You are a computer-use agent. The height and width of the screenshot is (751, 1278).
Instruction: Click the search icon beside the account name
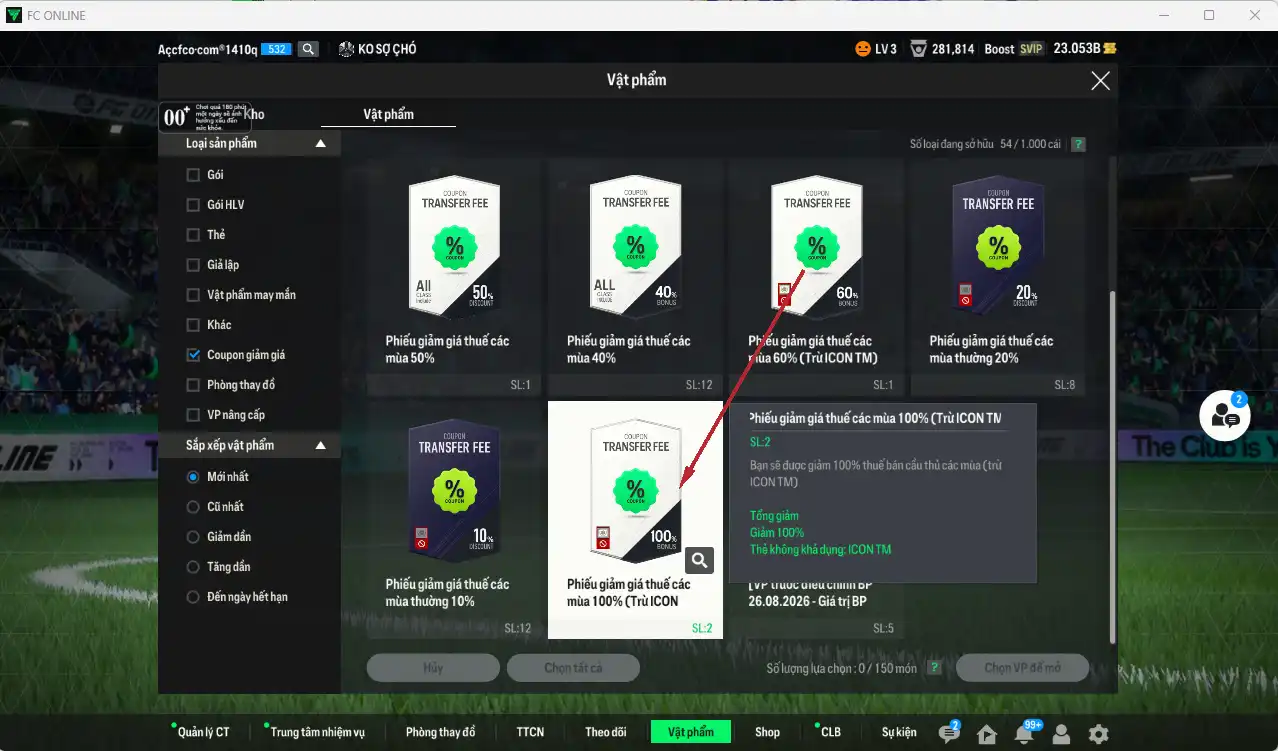coord(308,49)
